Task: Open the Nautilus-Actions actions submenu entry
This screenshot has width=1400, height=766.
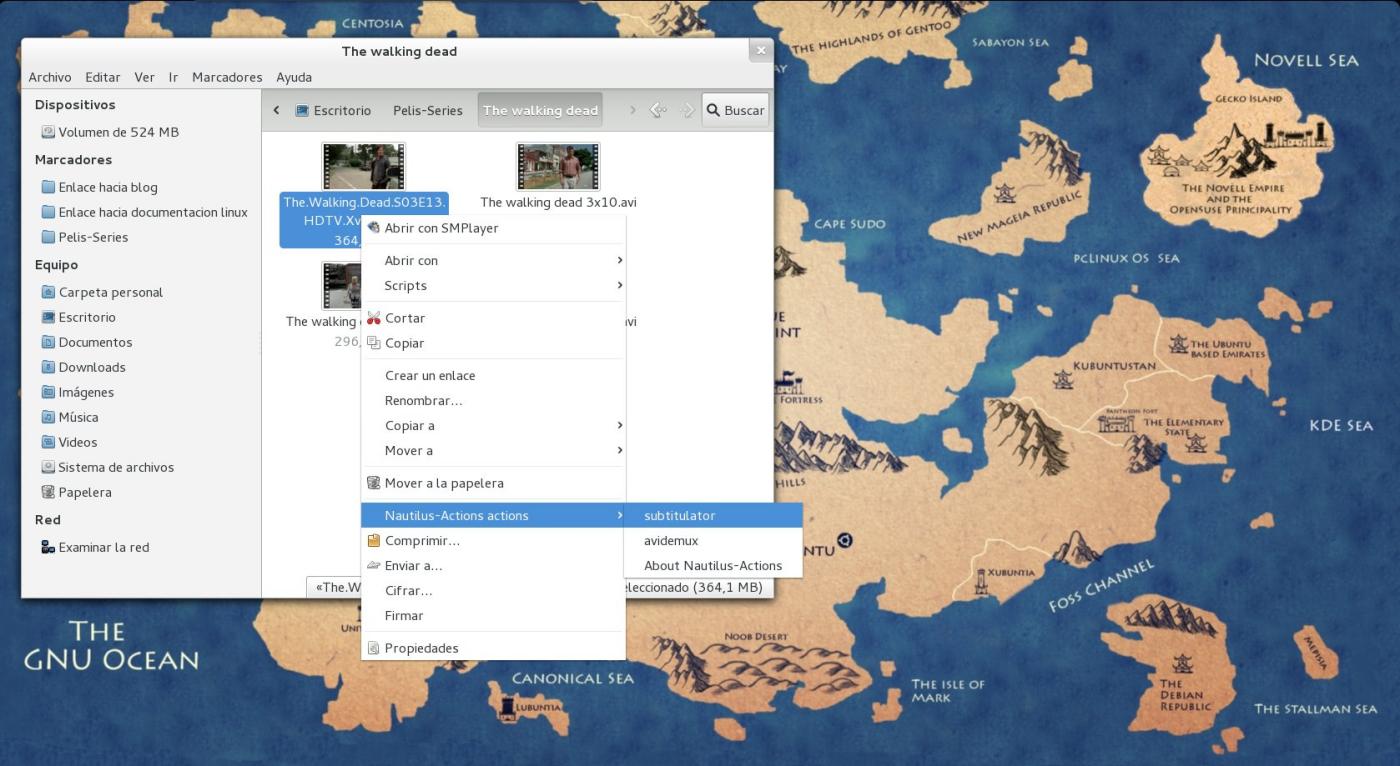Action: coord(493,516)
